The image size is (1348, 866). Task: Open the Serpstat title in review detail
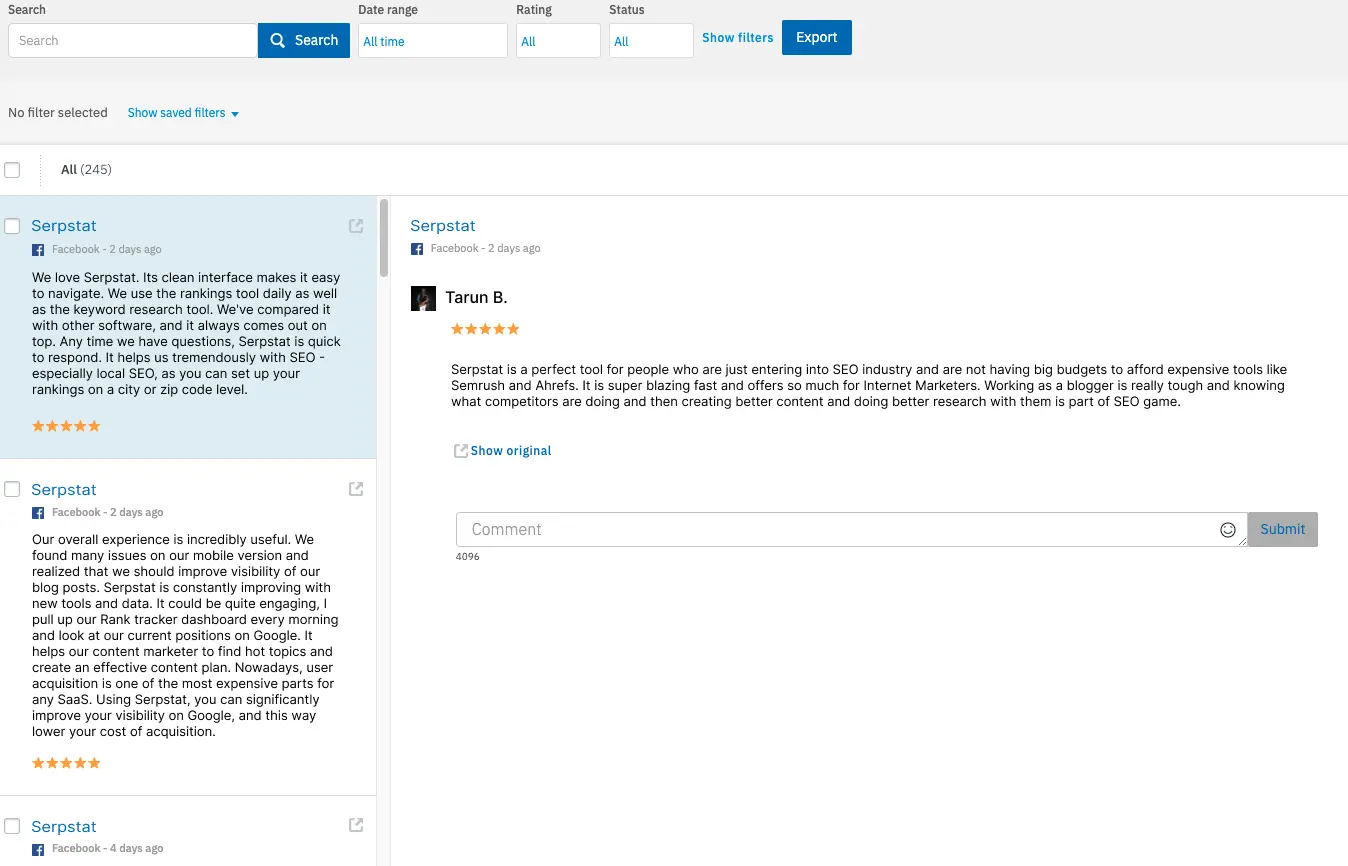(x=443, y=226)
